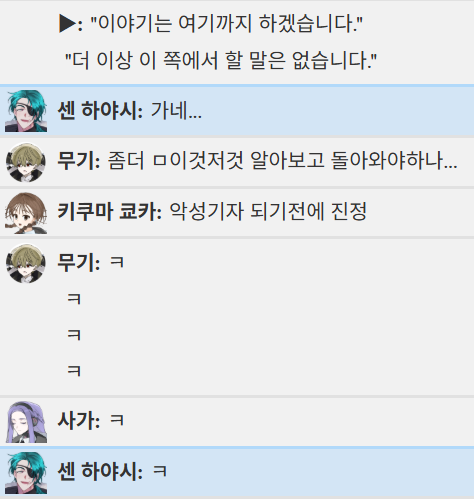The image size is (474, 499).
Task: Click the sender name "키쿠마 쿄카"
Action: click(109, 212)
